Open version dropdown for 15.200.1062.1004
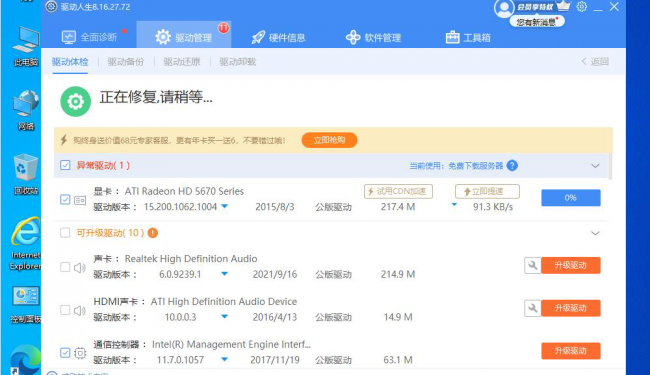The image size is (650, 375). (x=224, y=206)
